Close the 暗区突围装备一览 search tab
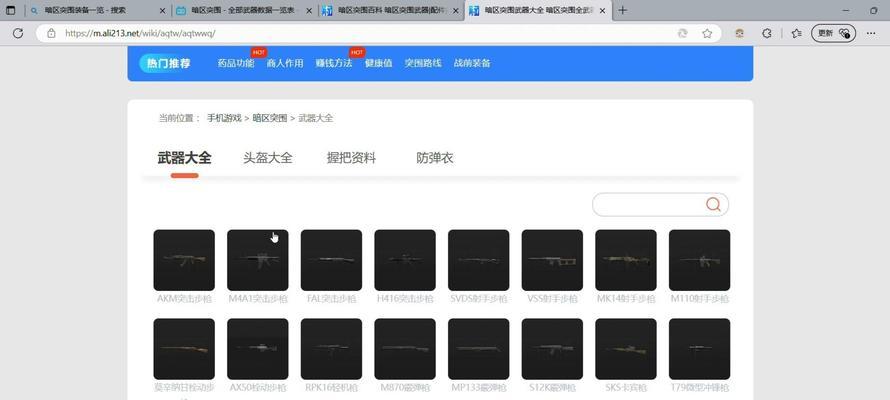The image size is (890, 400). 162,10
